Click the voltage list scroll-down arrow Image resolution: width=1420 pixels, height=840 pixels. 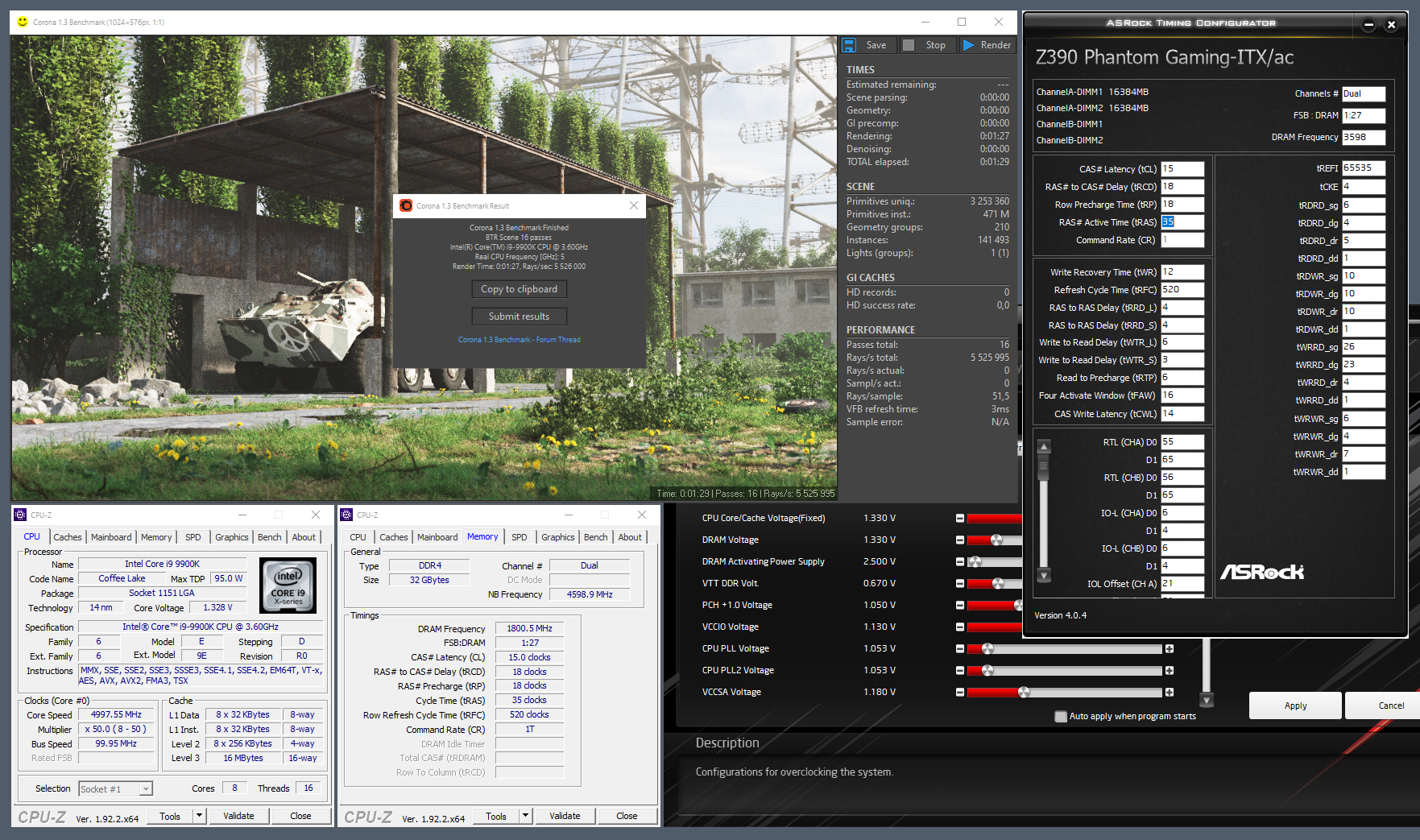(1207, 699)
